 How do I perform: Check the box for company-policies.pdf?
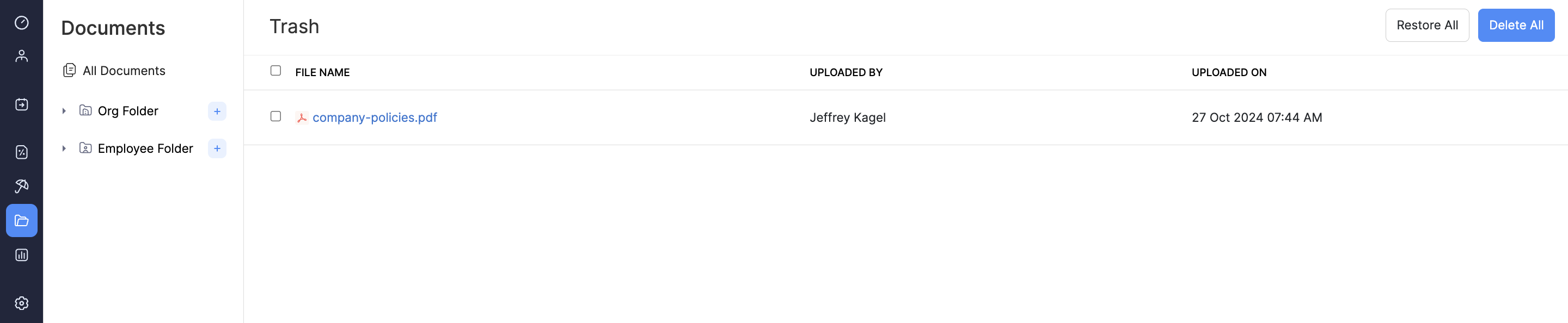(x=275, y=116)
